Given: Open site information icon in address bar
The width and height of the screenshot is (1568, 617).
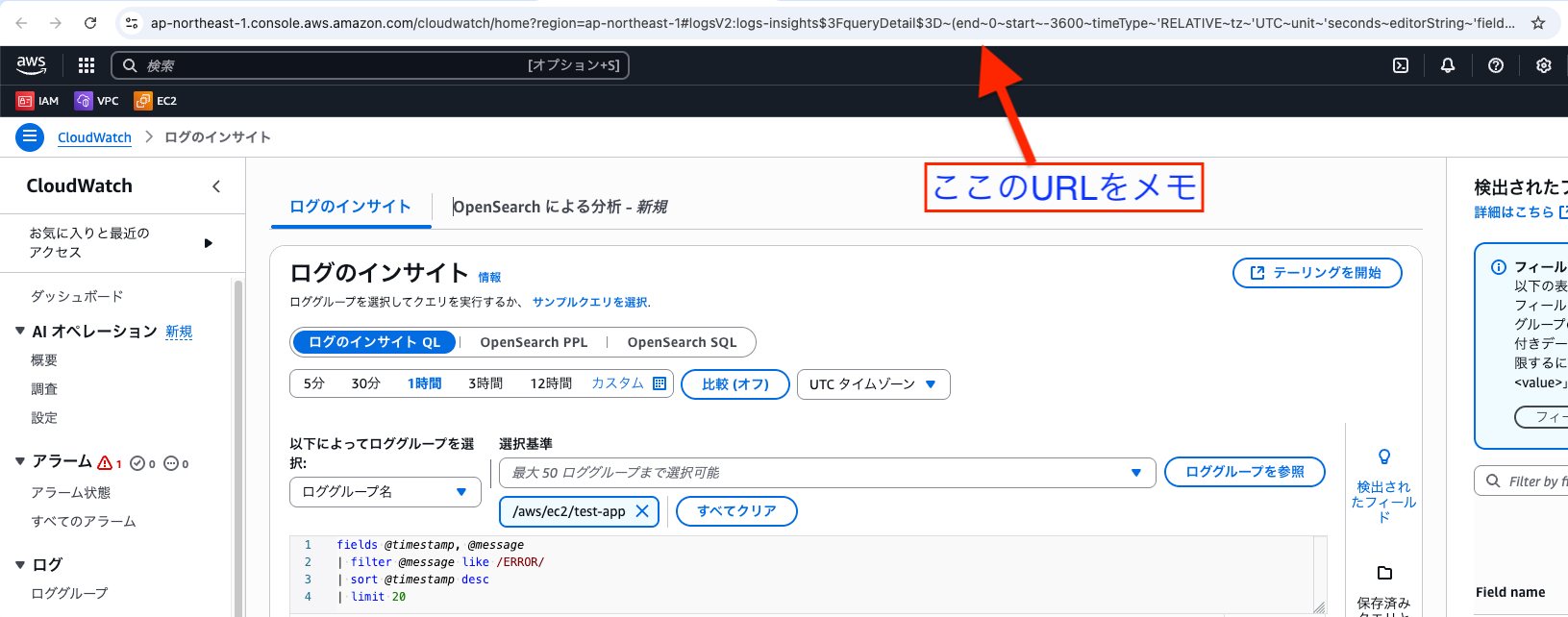Looking at the screenshot, I should [133, 23].
